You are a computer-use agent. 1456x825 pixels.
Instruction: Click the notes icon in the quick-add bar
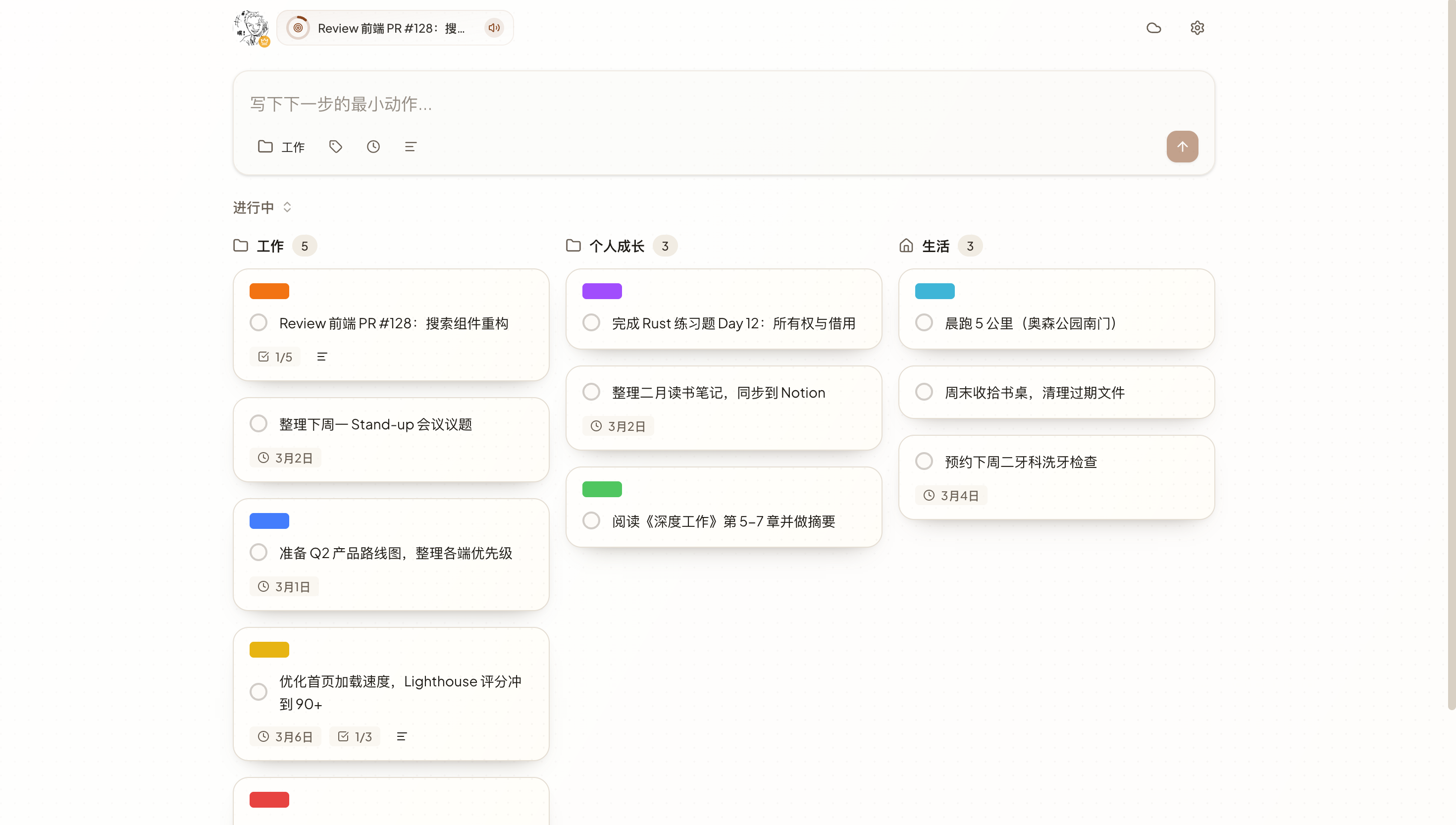(410, 146)
